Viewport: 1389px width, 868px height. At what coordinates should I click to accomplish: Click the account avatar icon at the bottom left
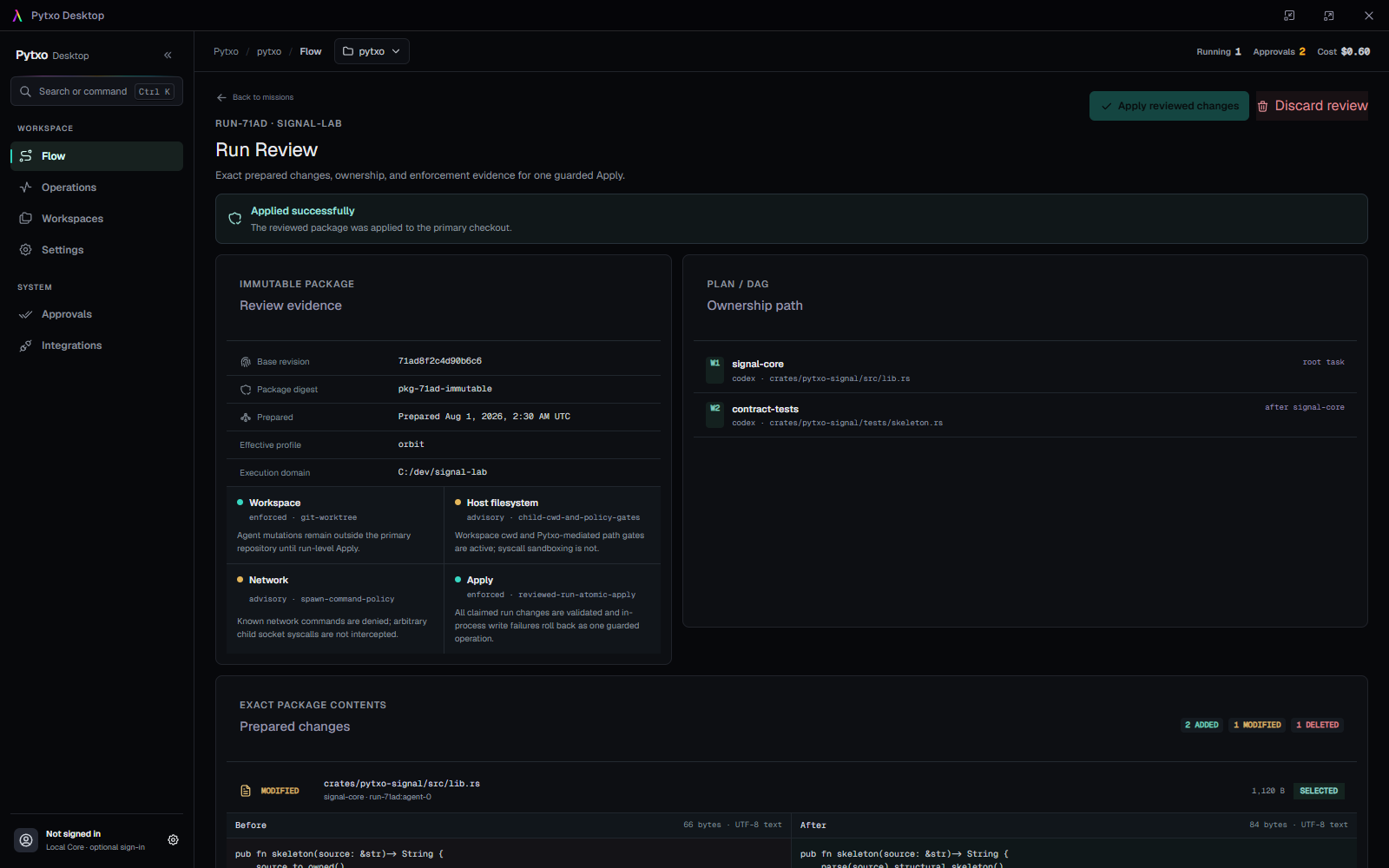(26, 840)
